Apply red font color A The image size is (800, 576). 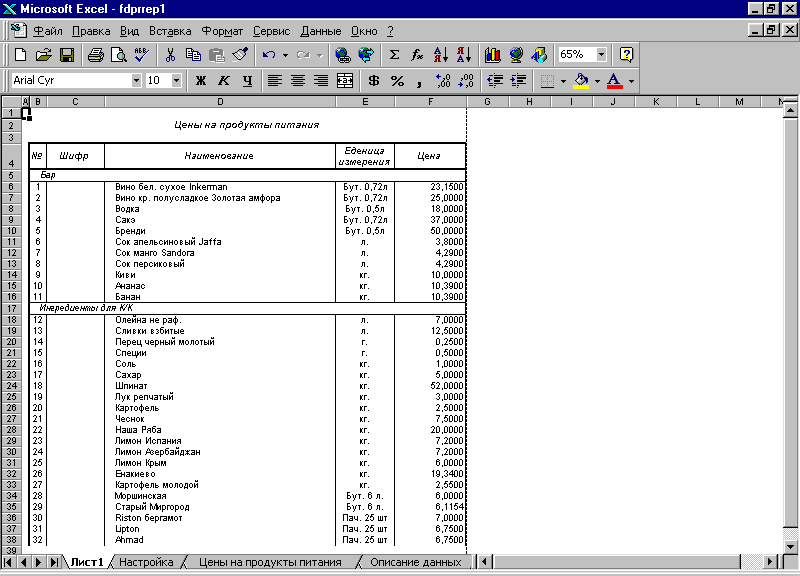tap(614, 81)
